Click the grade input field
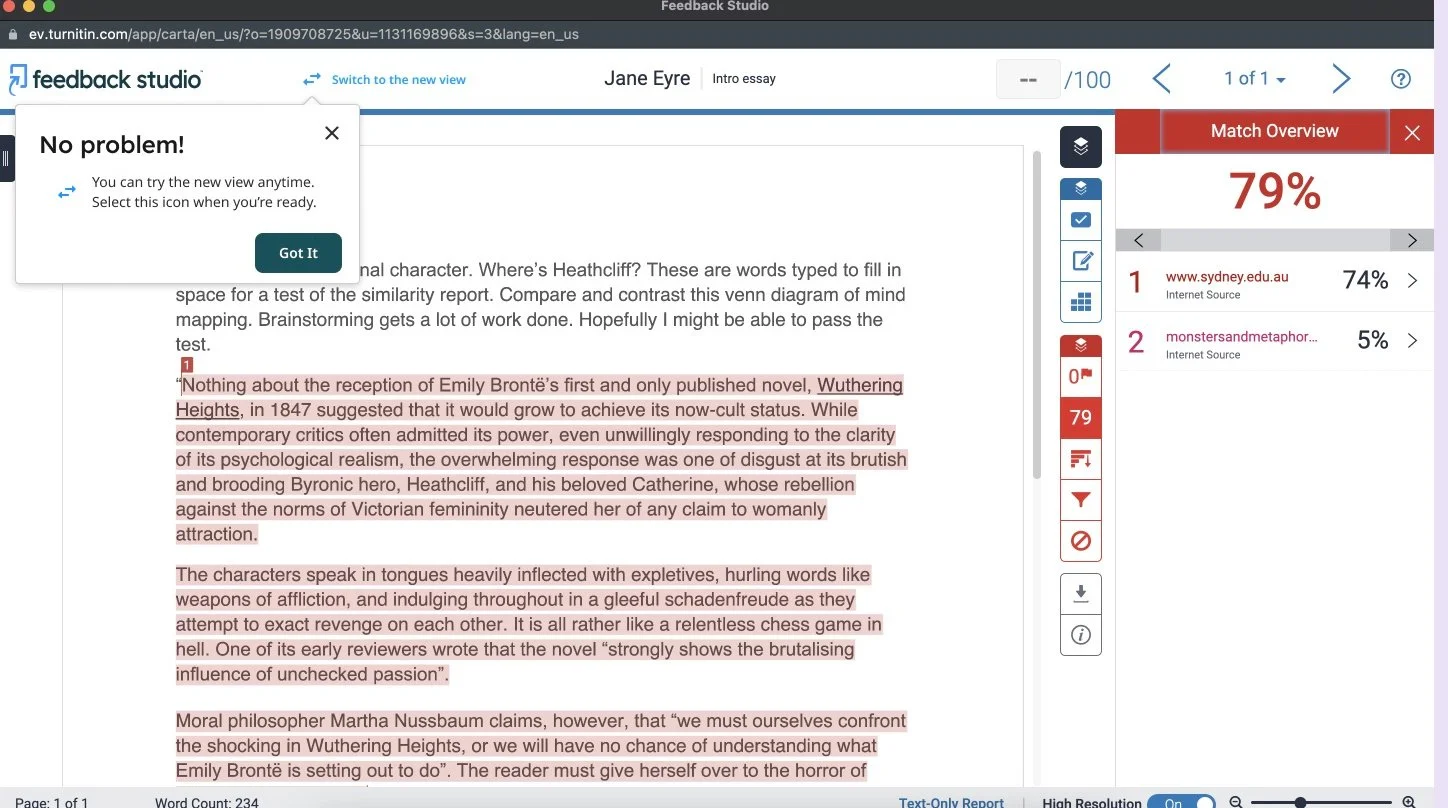This screenshot has width=1448, height=808. (x=1028, y=79)
